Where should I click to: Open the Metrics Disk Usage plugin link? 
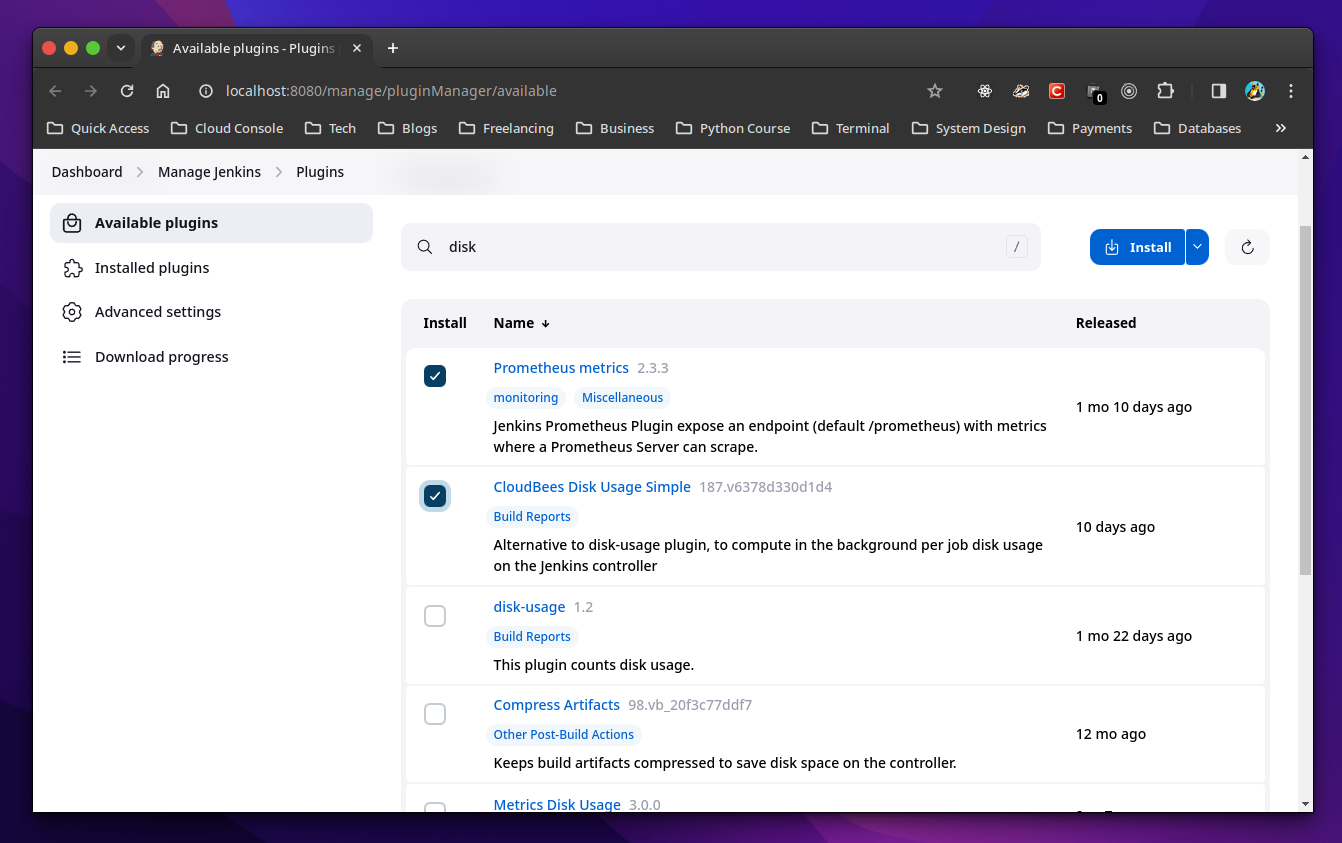(557, 804)
